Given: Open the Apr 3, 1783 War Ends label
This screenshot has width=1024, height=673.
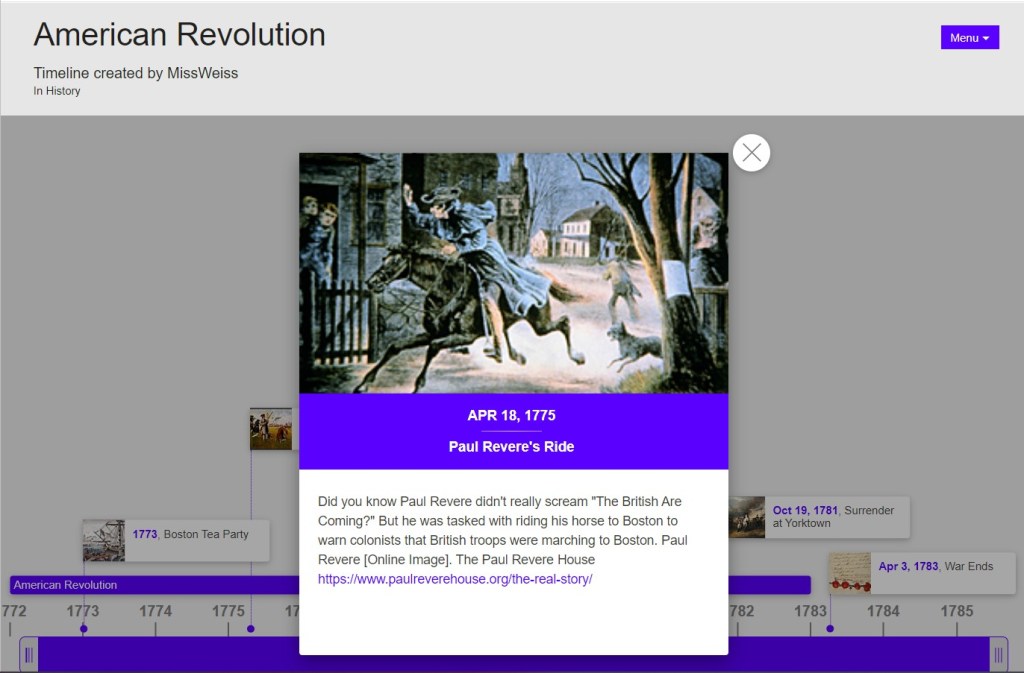Looking at the screenshot, I should [x=935, y=566].
